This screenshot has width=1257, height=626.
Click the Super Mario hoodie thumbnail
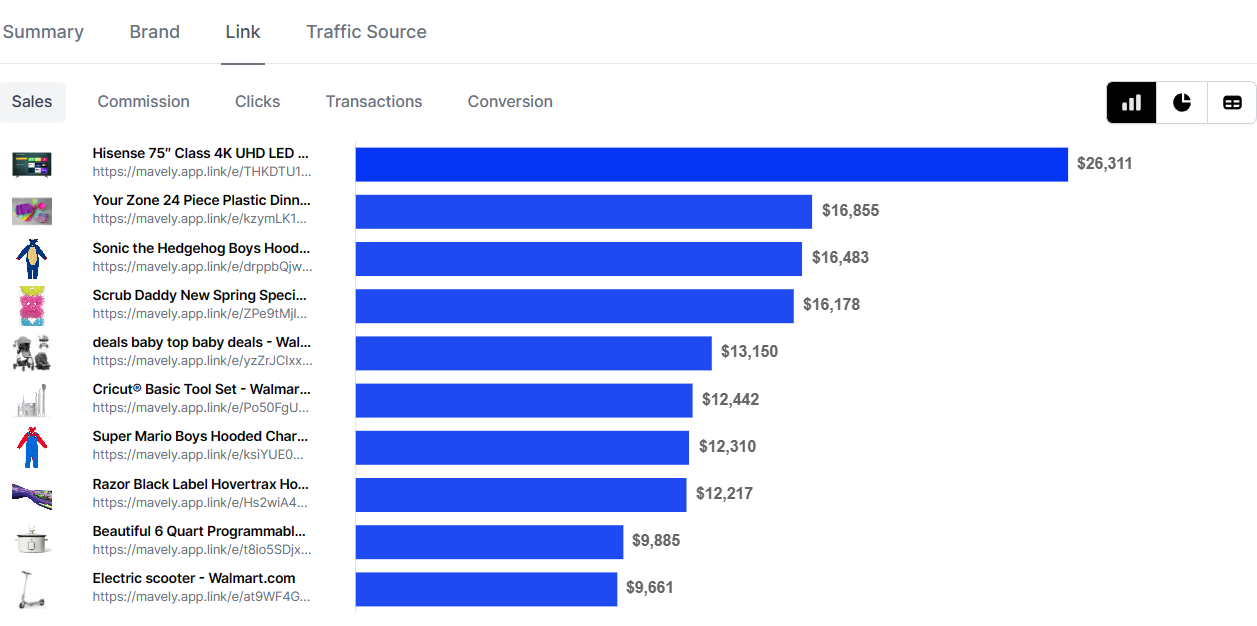click(x=32, y=447)
